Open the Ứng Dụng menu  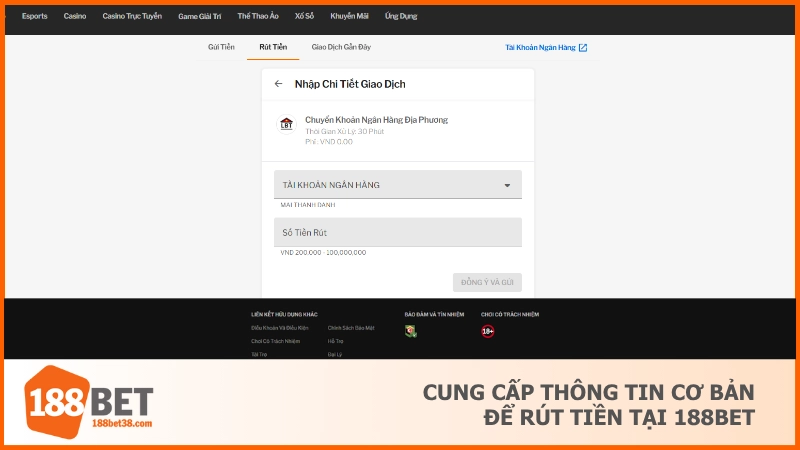(x=401, y=16)
